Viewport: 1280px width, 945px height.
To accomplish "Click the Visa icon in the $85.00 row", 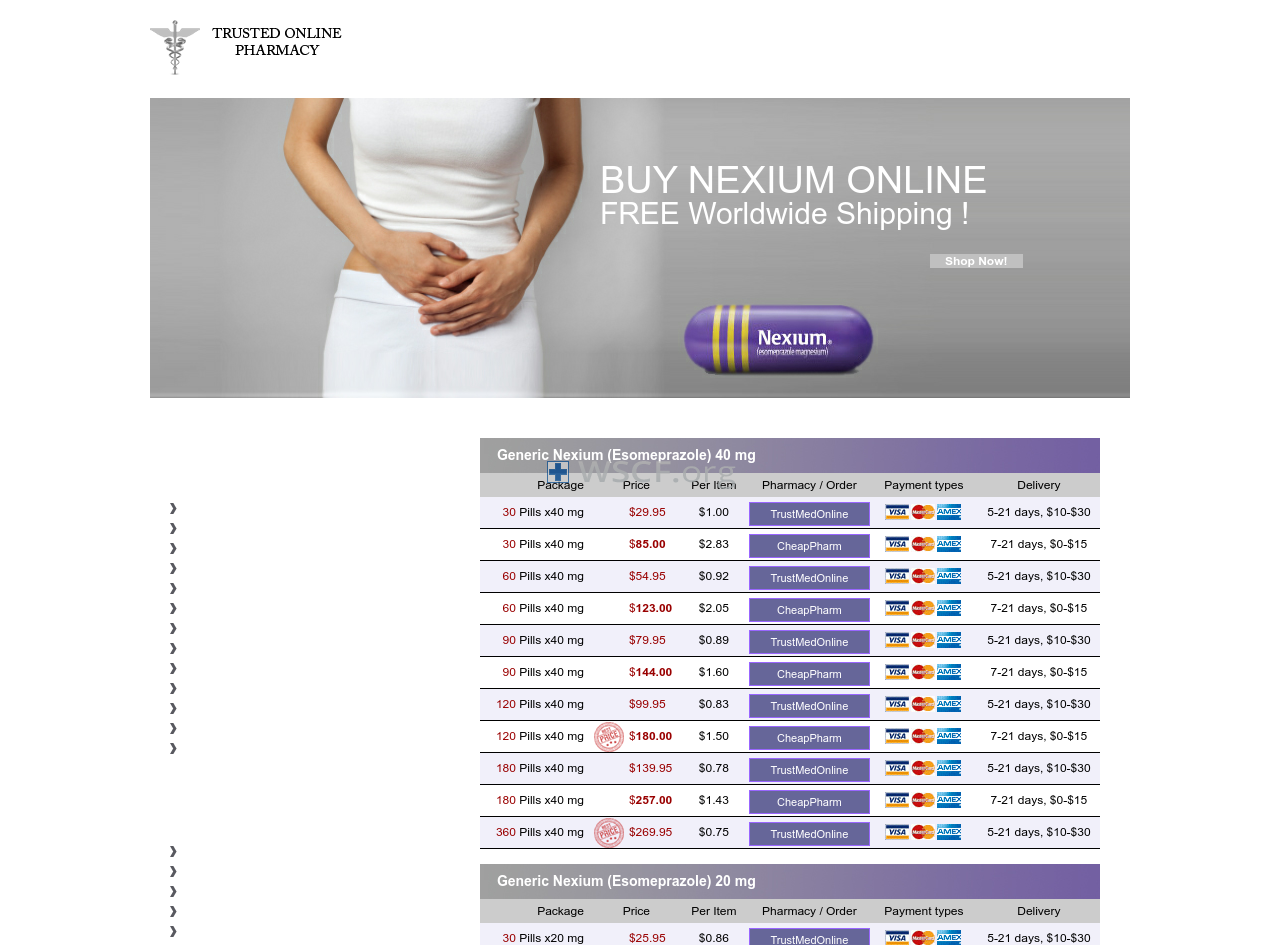I will 897,544.
